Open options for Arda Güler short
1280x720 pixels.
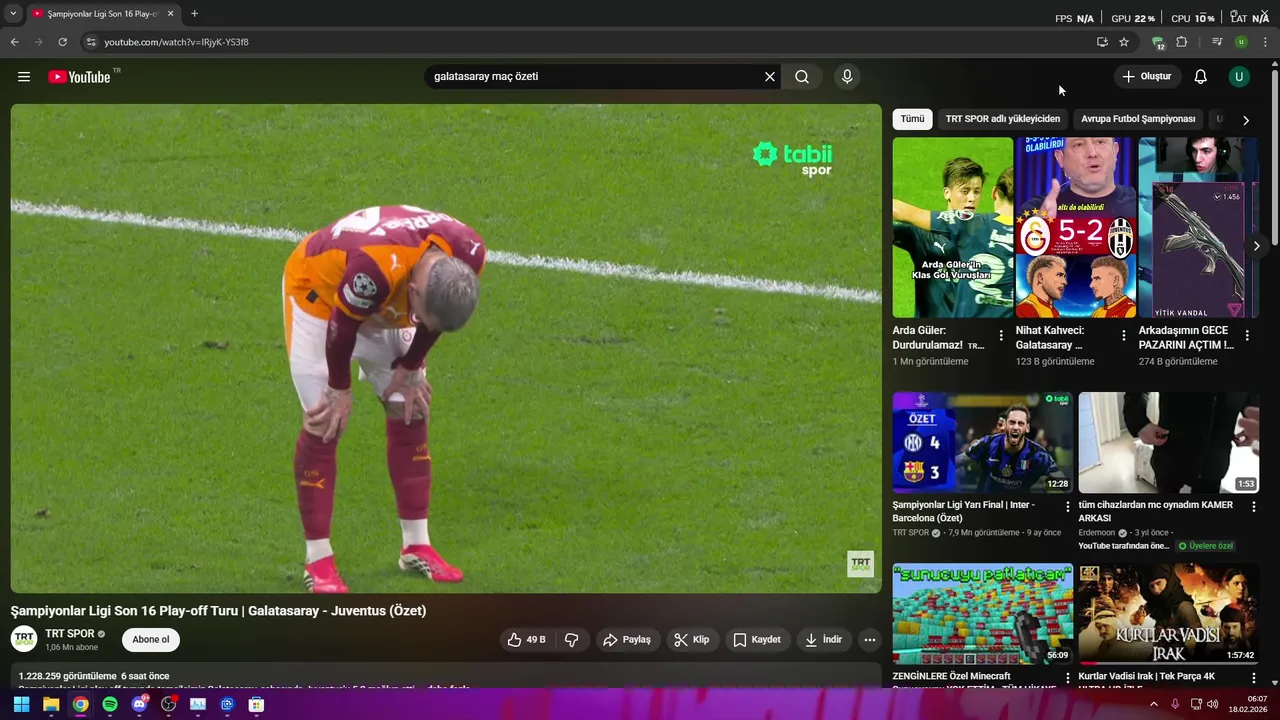tap(1001, 336)
